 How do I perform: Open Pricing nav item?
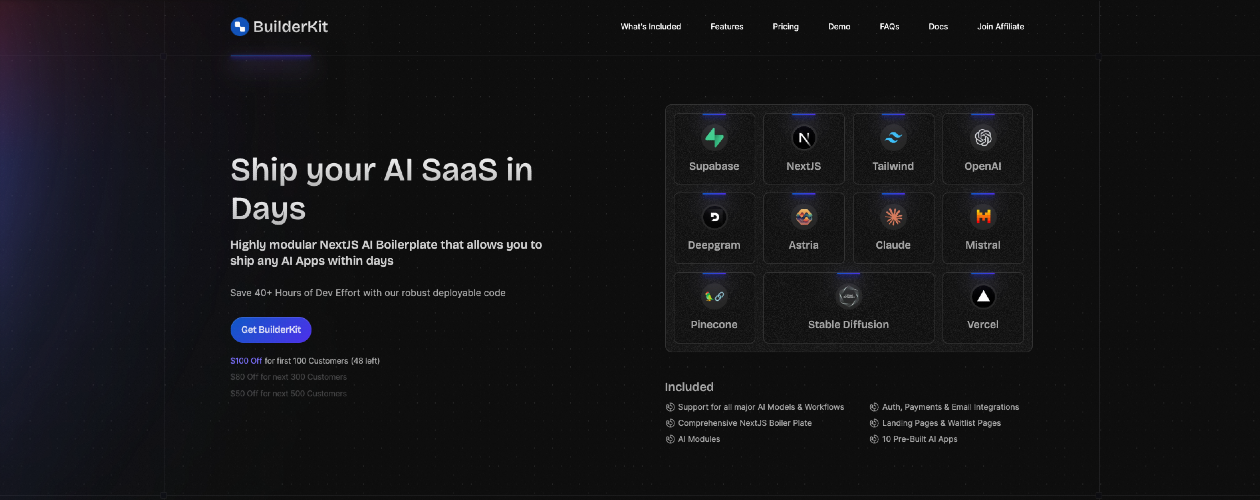click(x=786, y=27)
